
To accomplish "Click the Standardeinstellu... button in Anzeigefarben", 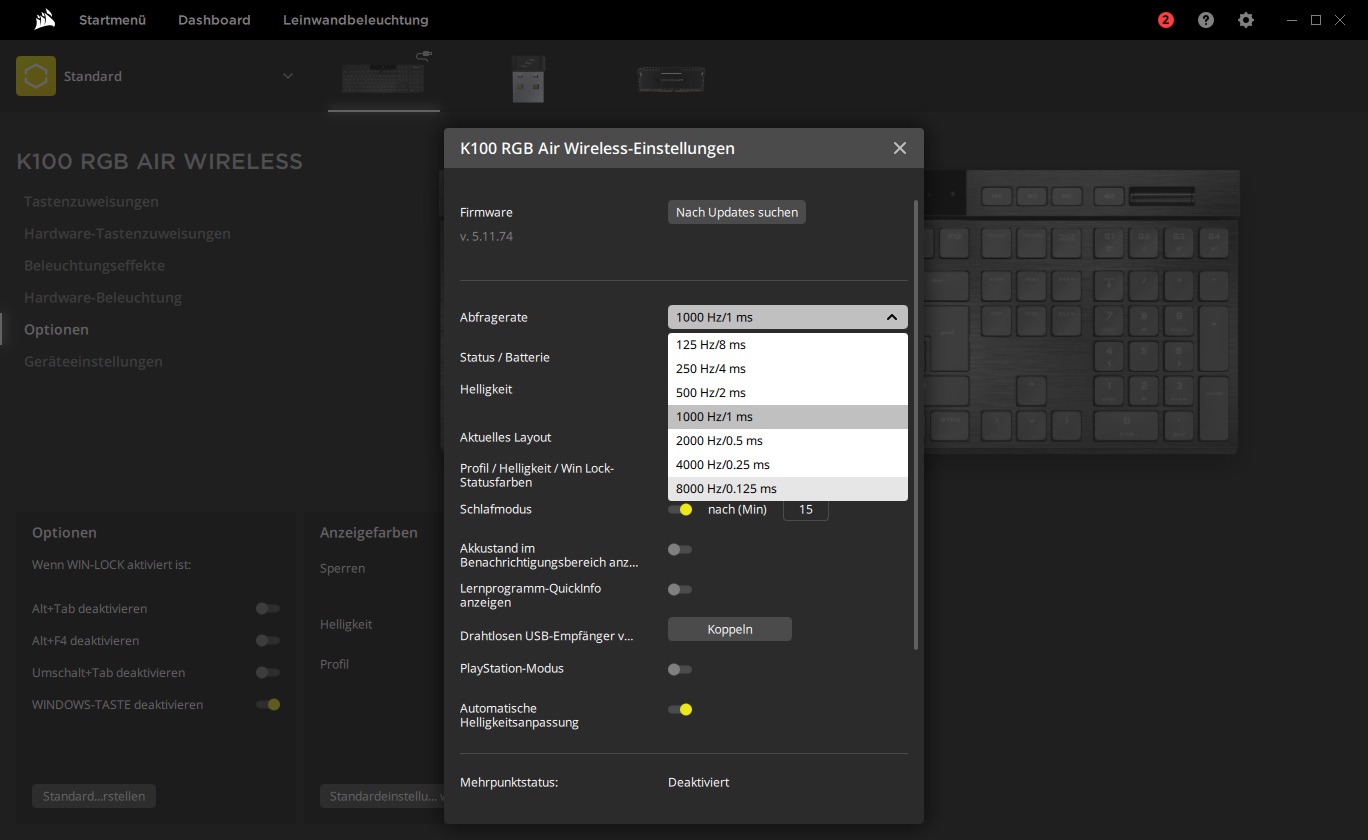I will pos(382,796).
